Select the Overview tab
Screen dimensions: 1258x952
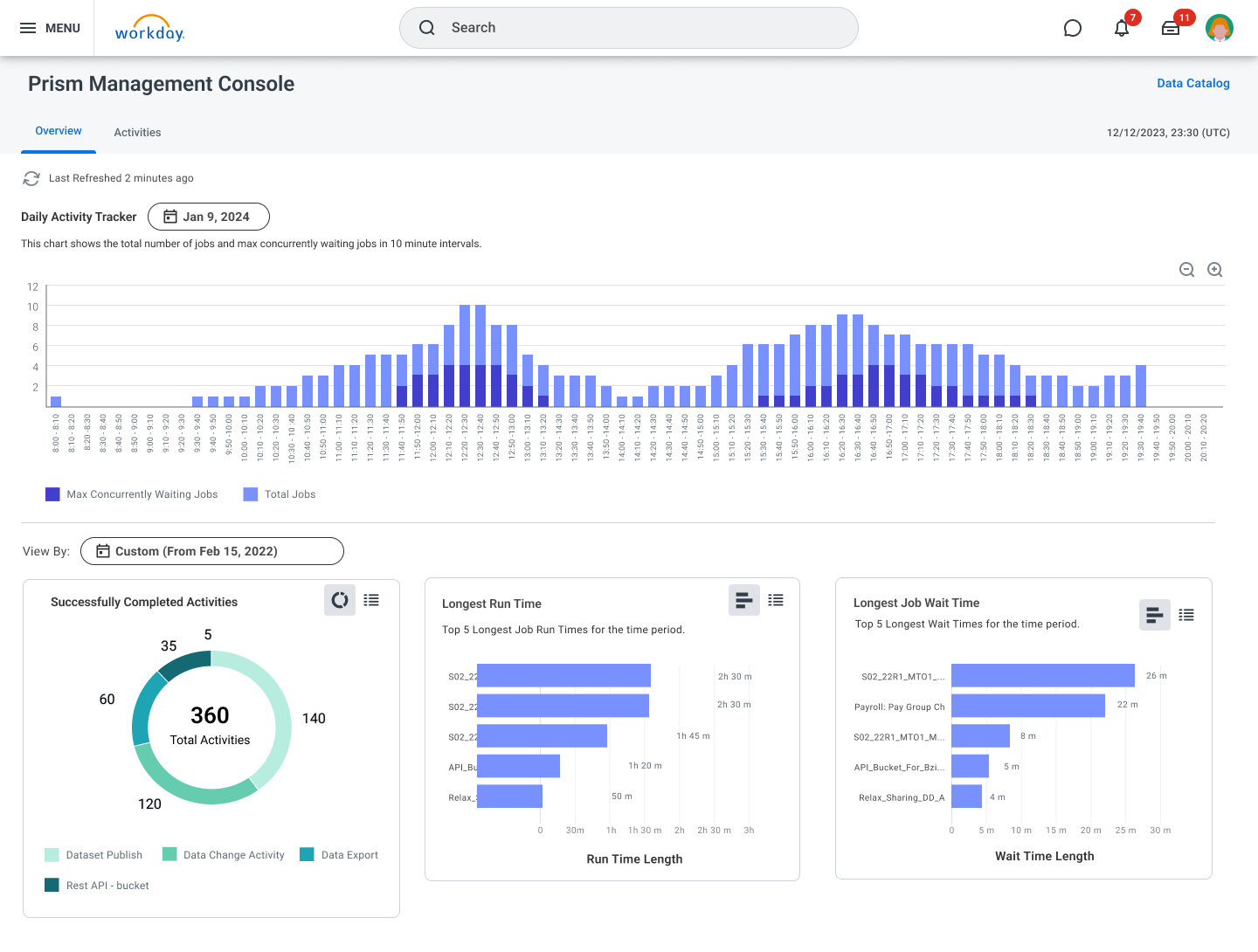coord(59,131)
